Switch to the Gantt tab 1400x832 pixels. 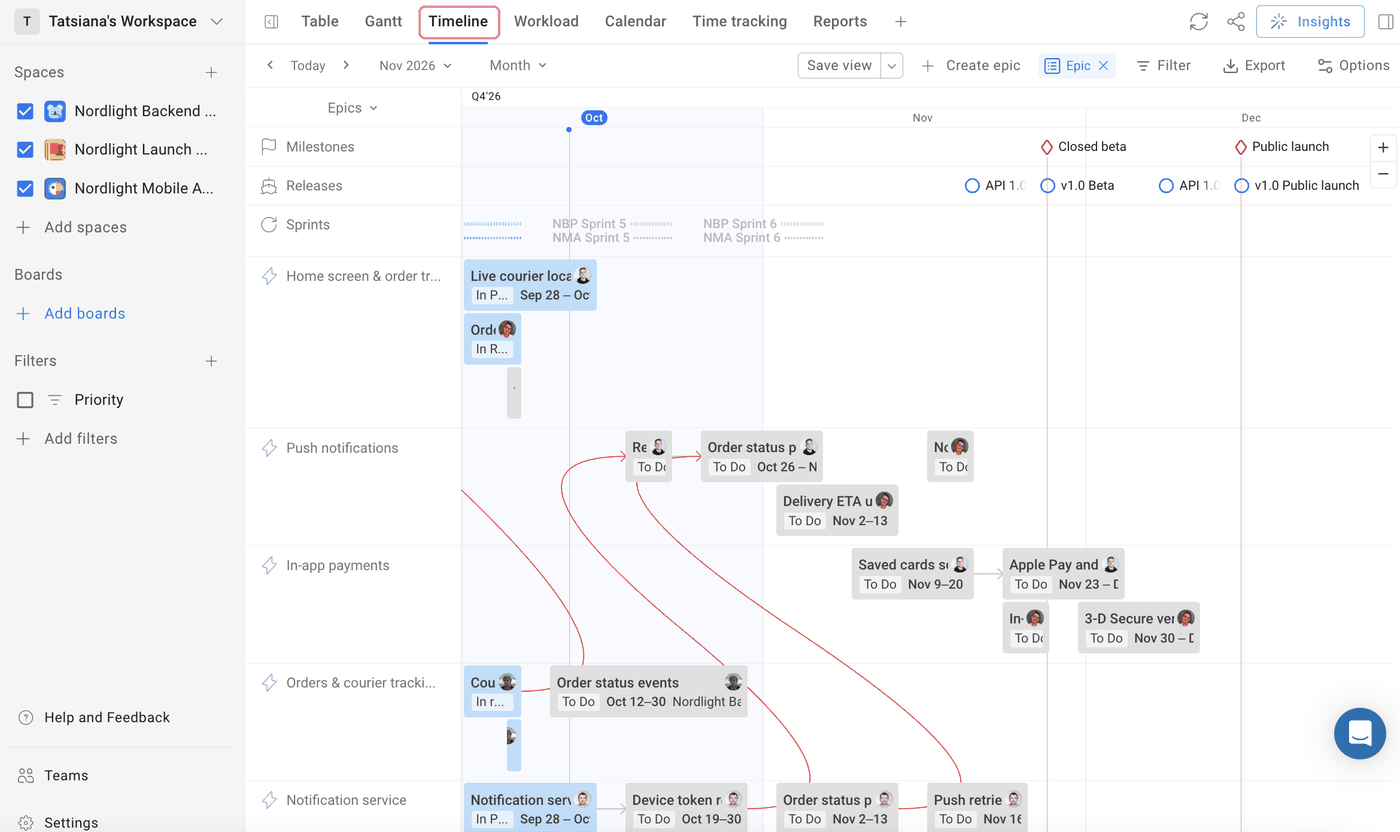[x=383, y=21]
